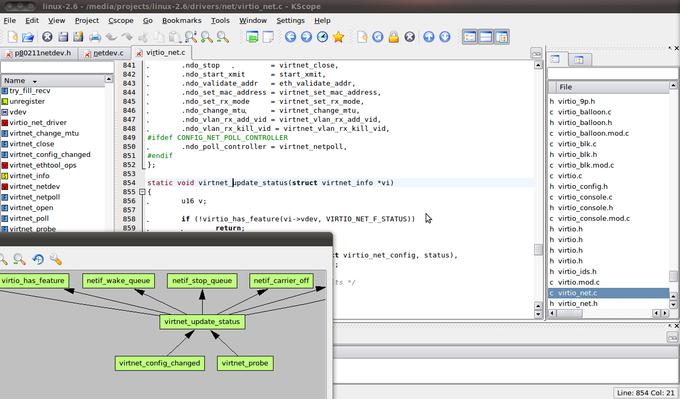680x399 pixels.
Task: Click the new query page icon
Action: pos(362,37)
